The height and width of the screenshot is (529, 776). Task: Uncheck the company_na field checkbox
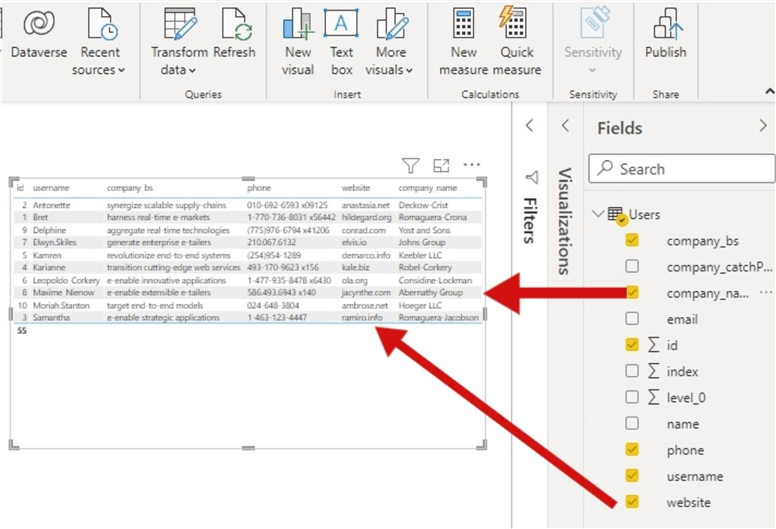point(632,292)
